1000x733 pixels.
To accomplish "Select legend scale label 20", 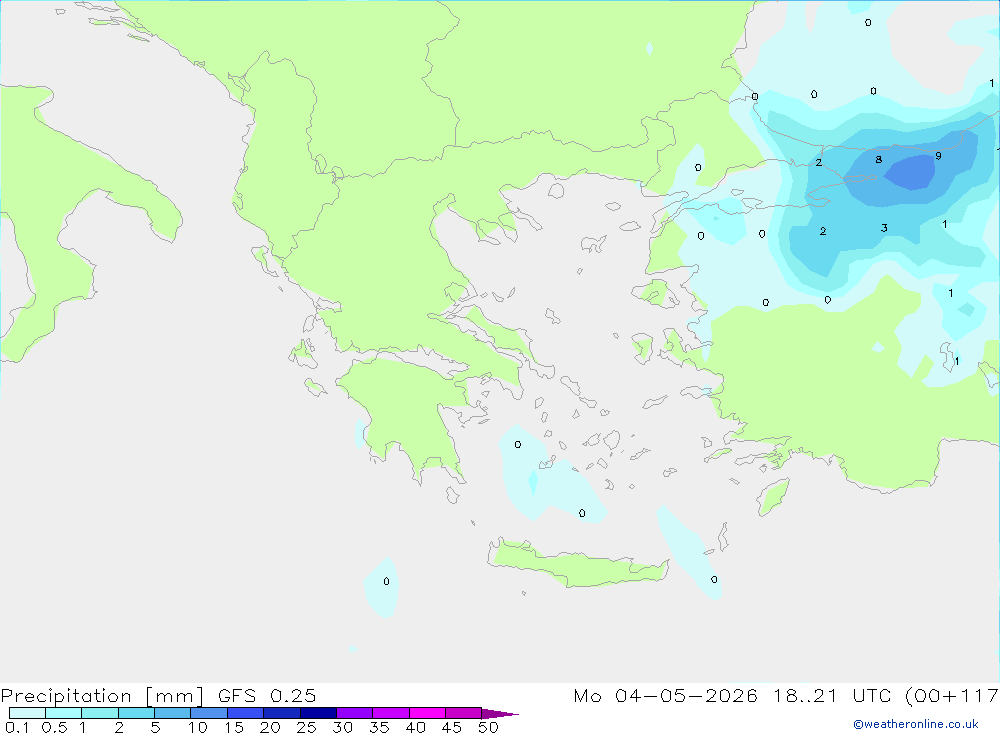I will [x=270, y=727].
